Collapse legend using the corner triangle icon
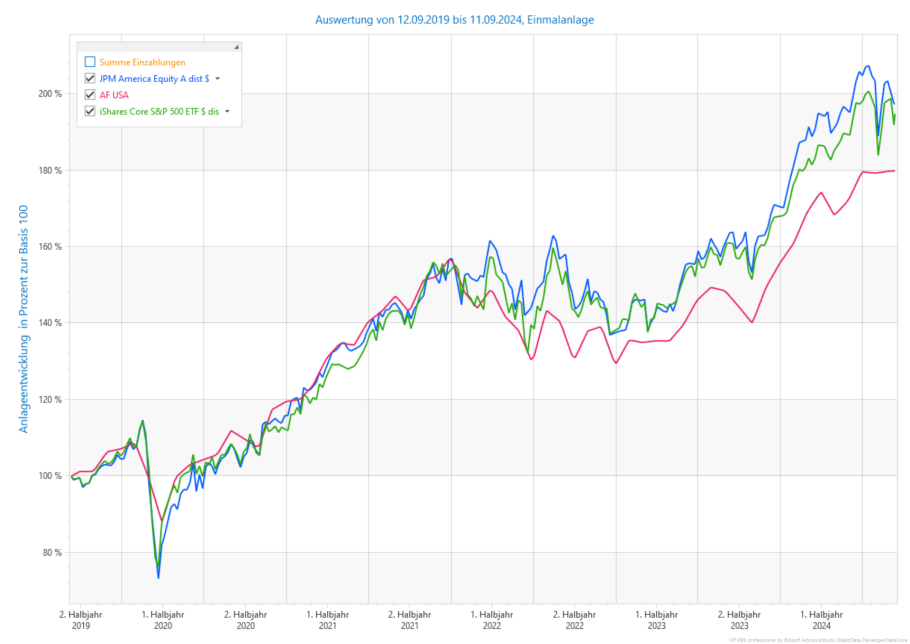910x644 pixels. (236, 47)
